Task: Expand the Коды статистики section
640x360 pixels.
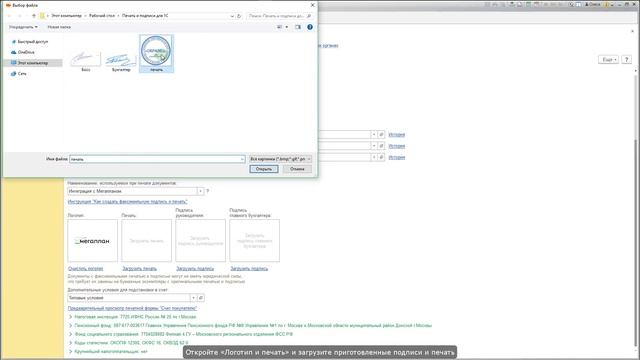Action: (71, 343)
